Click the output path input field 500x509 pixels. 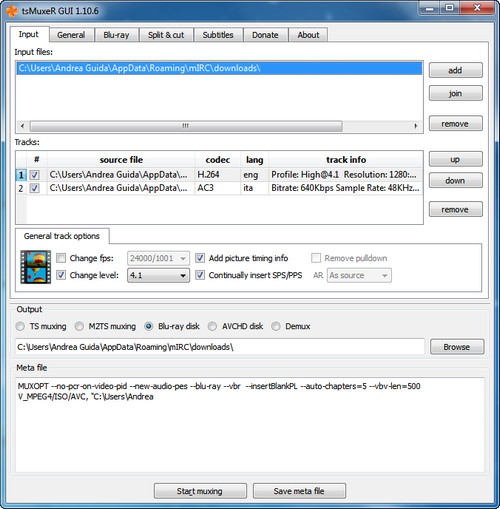pos(220,347)
